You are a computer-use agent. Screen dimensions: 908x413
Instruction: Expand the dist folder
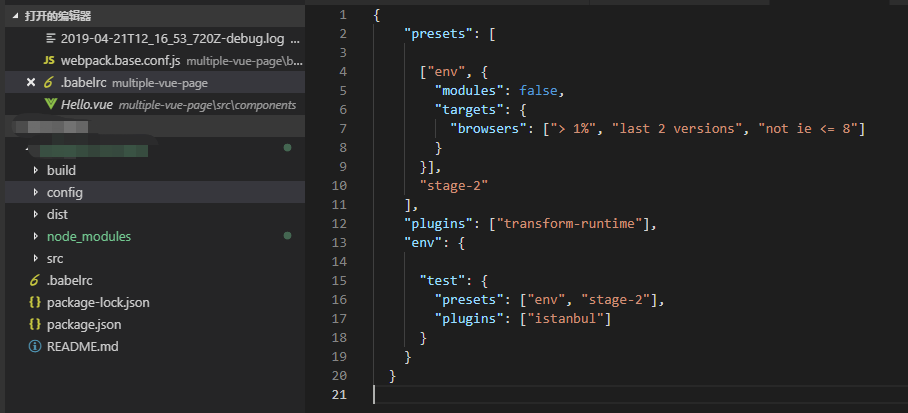[x=36, y=214]
